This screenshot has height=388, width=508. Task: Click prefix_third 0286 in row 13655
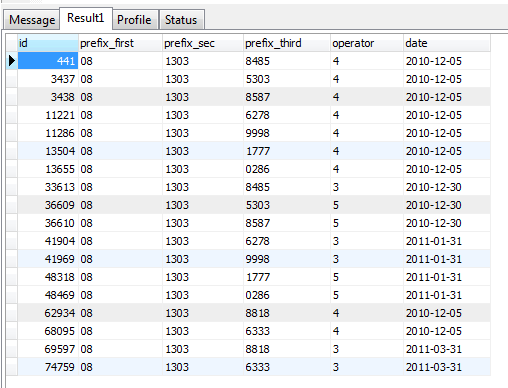(287, 169)
